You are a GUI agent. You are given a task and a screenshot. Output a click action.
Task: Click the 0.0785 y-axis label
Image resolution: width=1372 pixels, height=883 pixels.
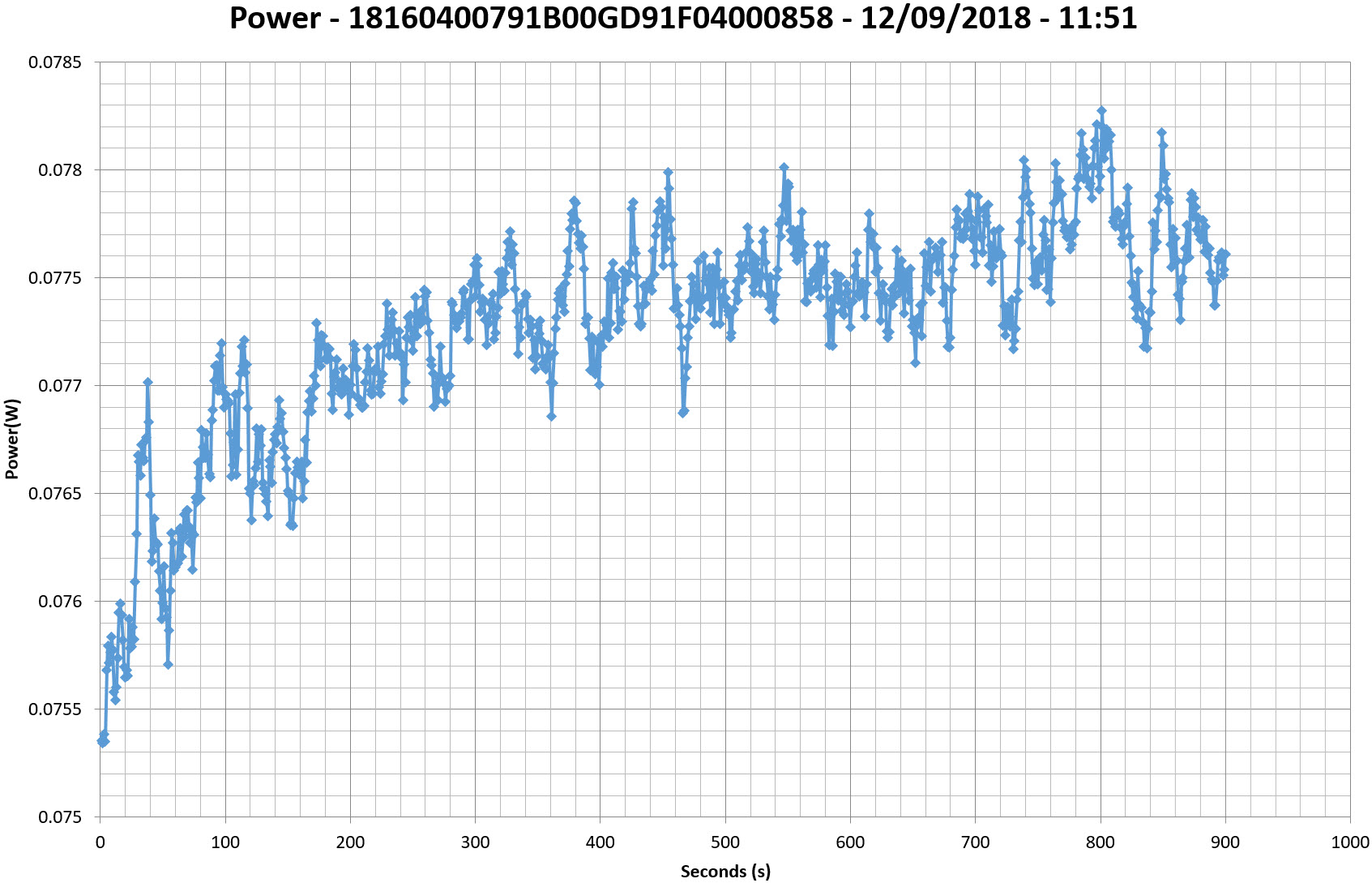[55, 62]
